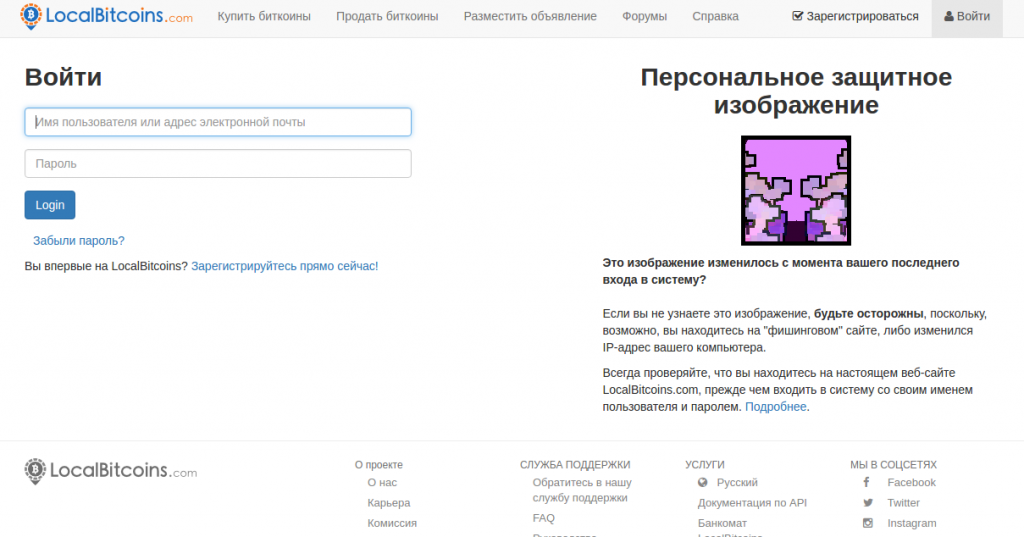The height and width of the screenshot is (537, 1024).
Task: Open the Продать биткоины menu item
Action: [387, 16]
